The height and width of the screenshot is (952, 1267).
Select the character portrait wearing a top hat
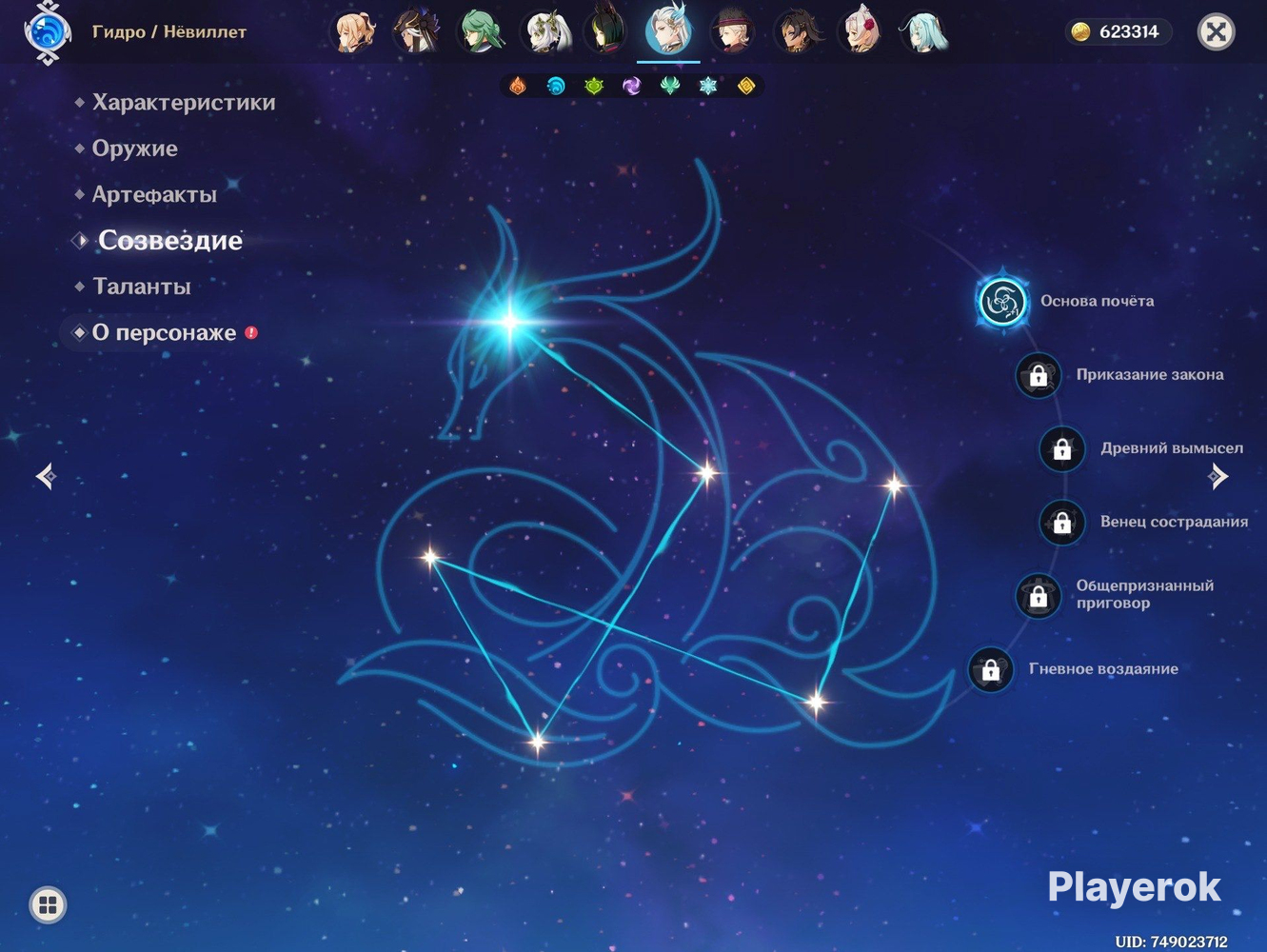click(x=732, y=31)
